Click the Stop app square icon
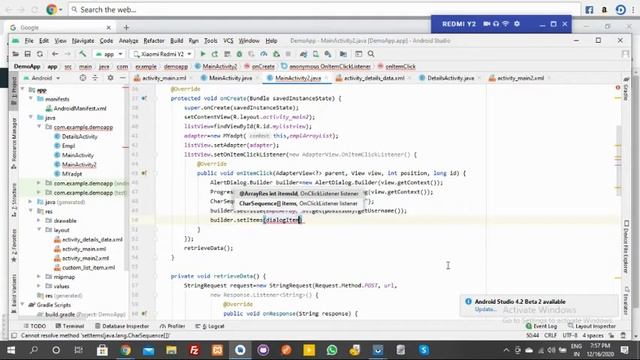Image resolution: width=640 pixels, height=360 pixels. click(x=288, y=54)
